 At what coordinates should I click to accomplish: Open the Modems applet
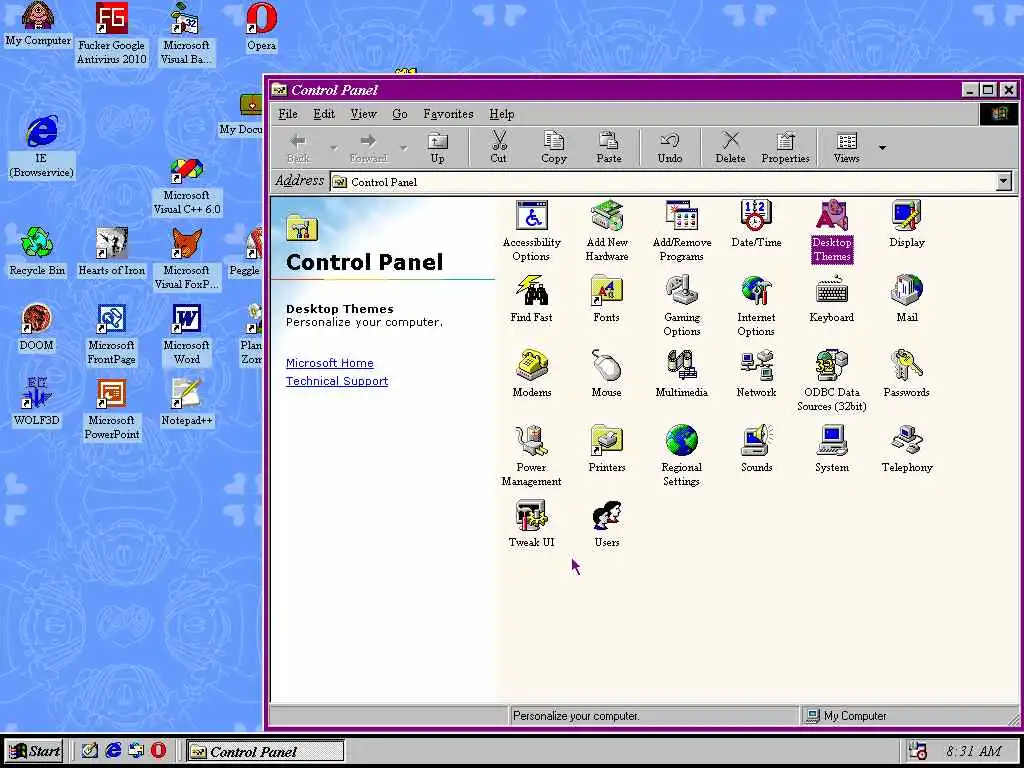click(x=532, y=374)
